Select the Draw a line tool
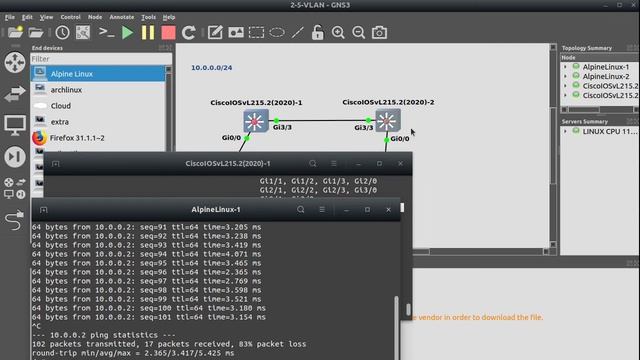 [298, 32]
